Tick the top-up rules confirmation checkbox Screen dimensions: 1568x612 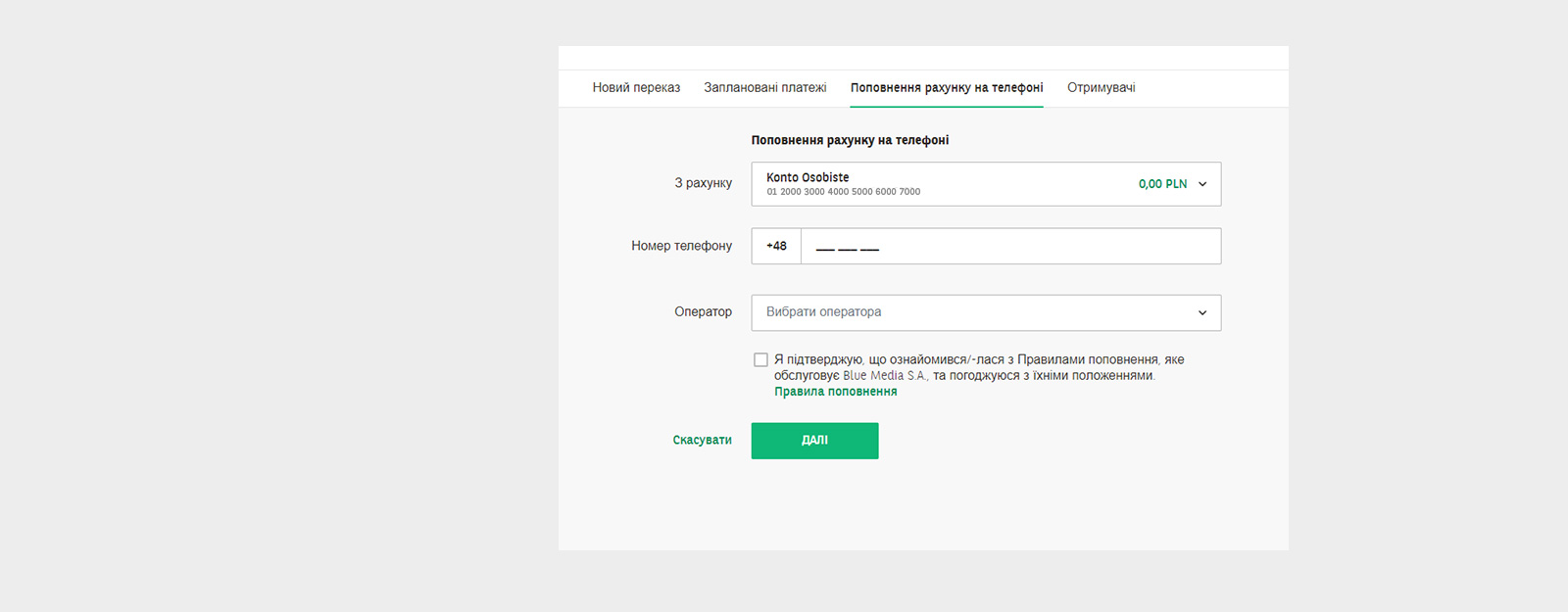tap(760, 360)
